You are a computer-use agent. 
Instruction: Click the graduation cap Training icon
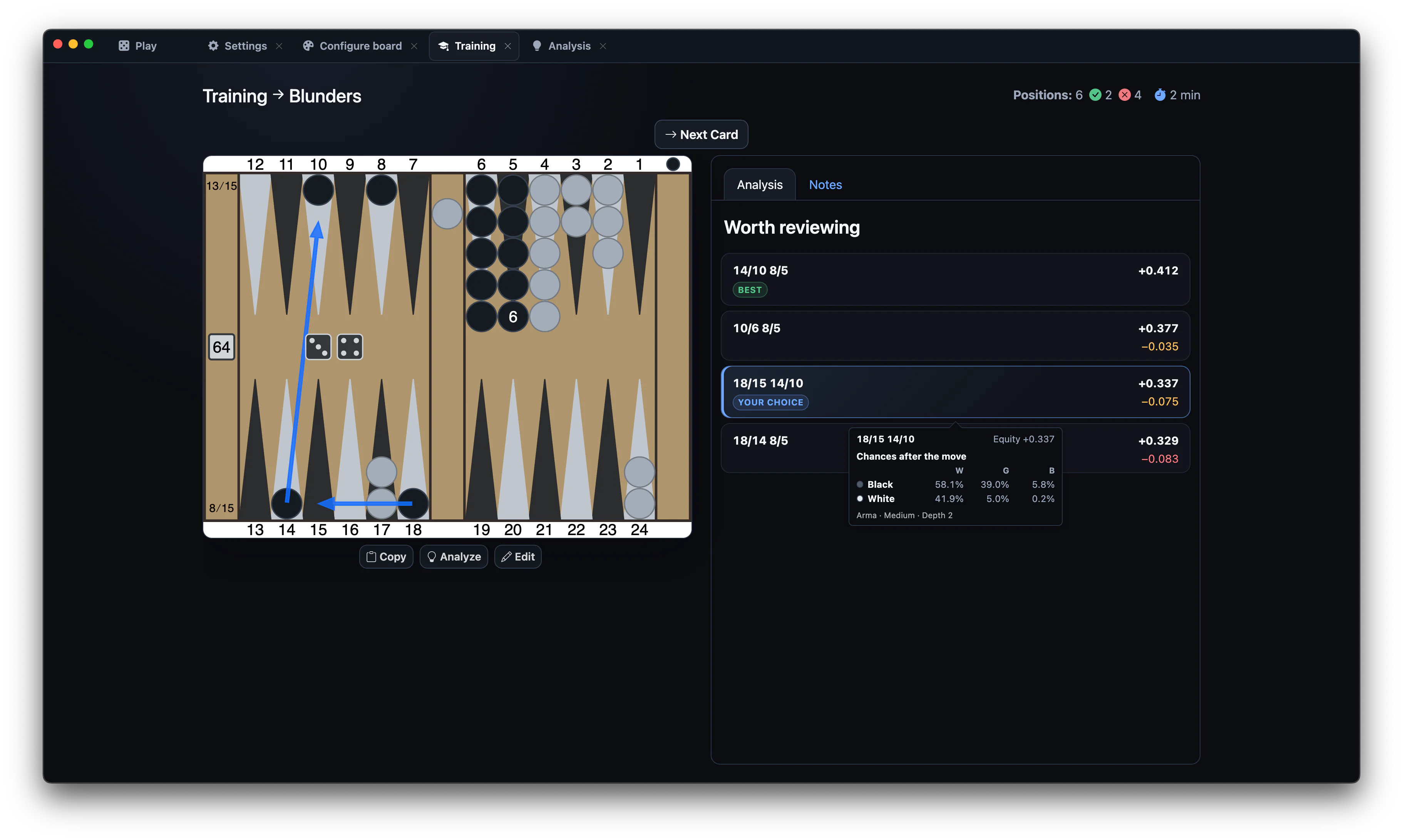pos(443,46)
